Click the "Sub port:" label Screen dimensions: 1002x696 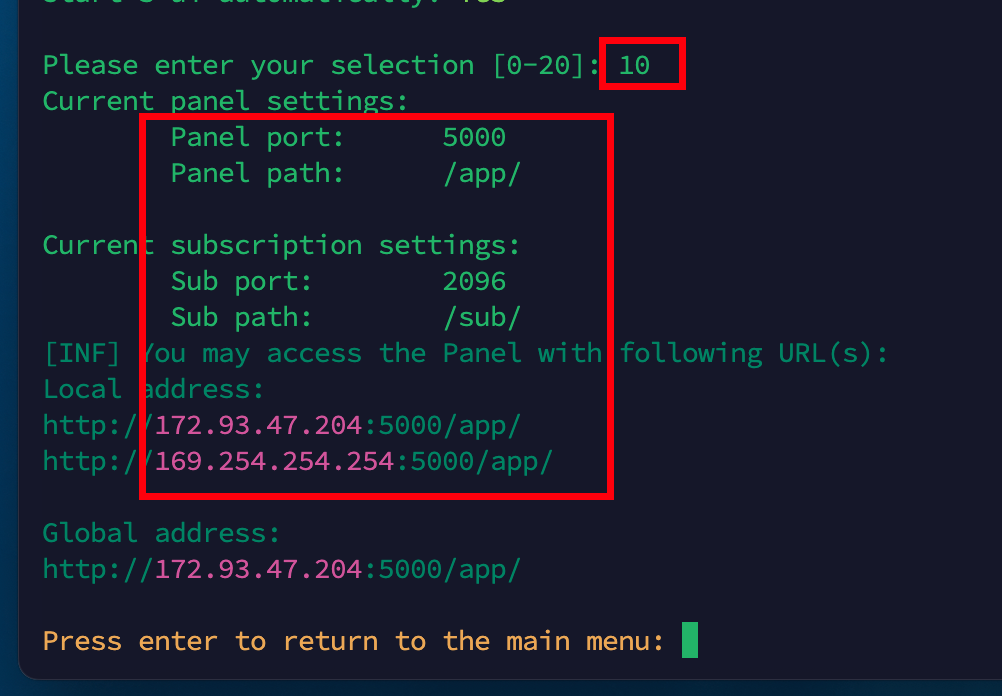pyautogui.click(x=241, y=282)
